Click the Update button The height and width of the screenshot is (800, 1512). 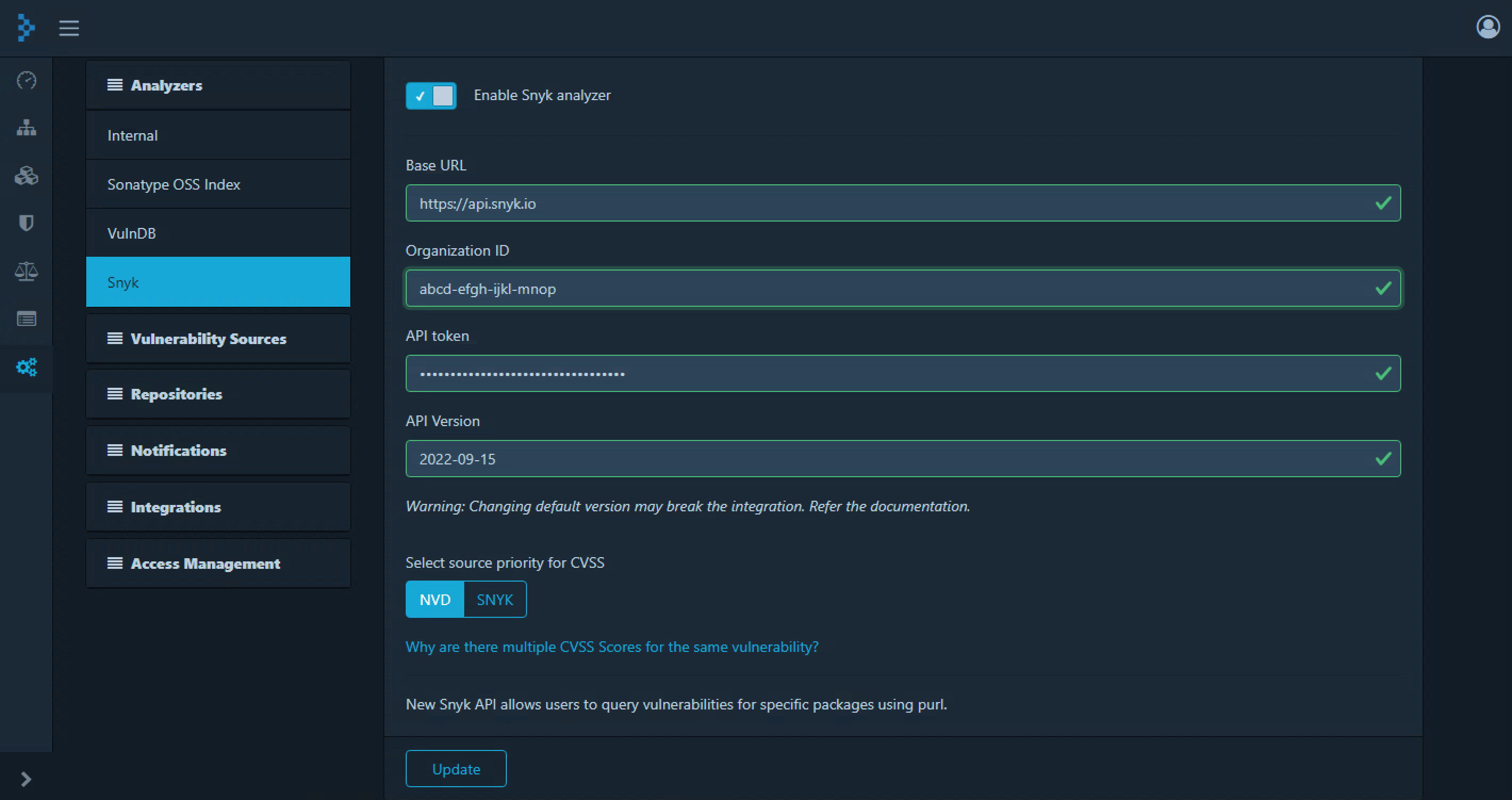[x=456, y=768]
